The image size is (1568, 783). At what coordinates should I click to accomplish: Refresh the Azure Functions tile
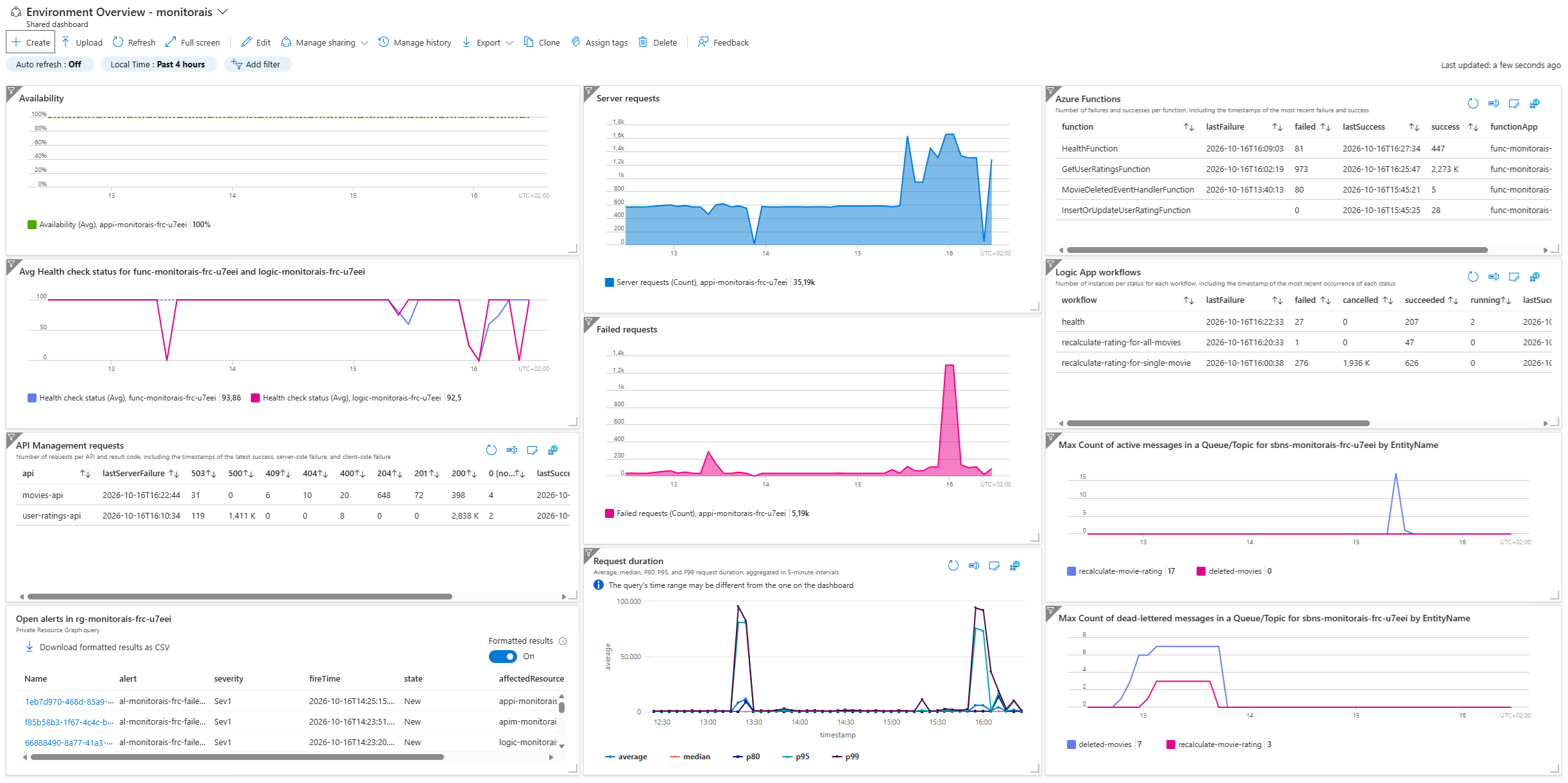1473,103
